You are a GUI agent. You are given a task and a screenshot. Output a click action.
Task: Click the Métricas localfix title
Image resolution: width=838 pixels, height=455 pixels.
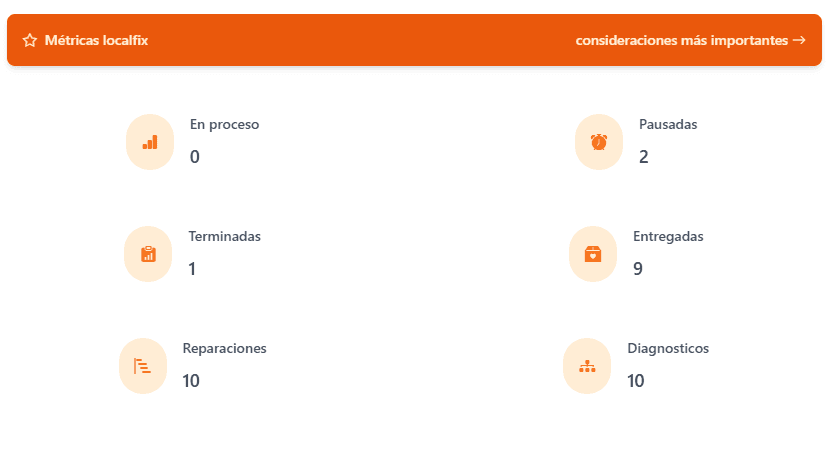coord(96,41)
